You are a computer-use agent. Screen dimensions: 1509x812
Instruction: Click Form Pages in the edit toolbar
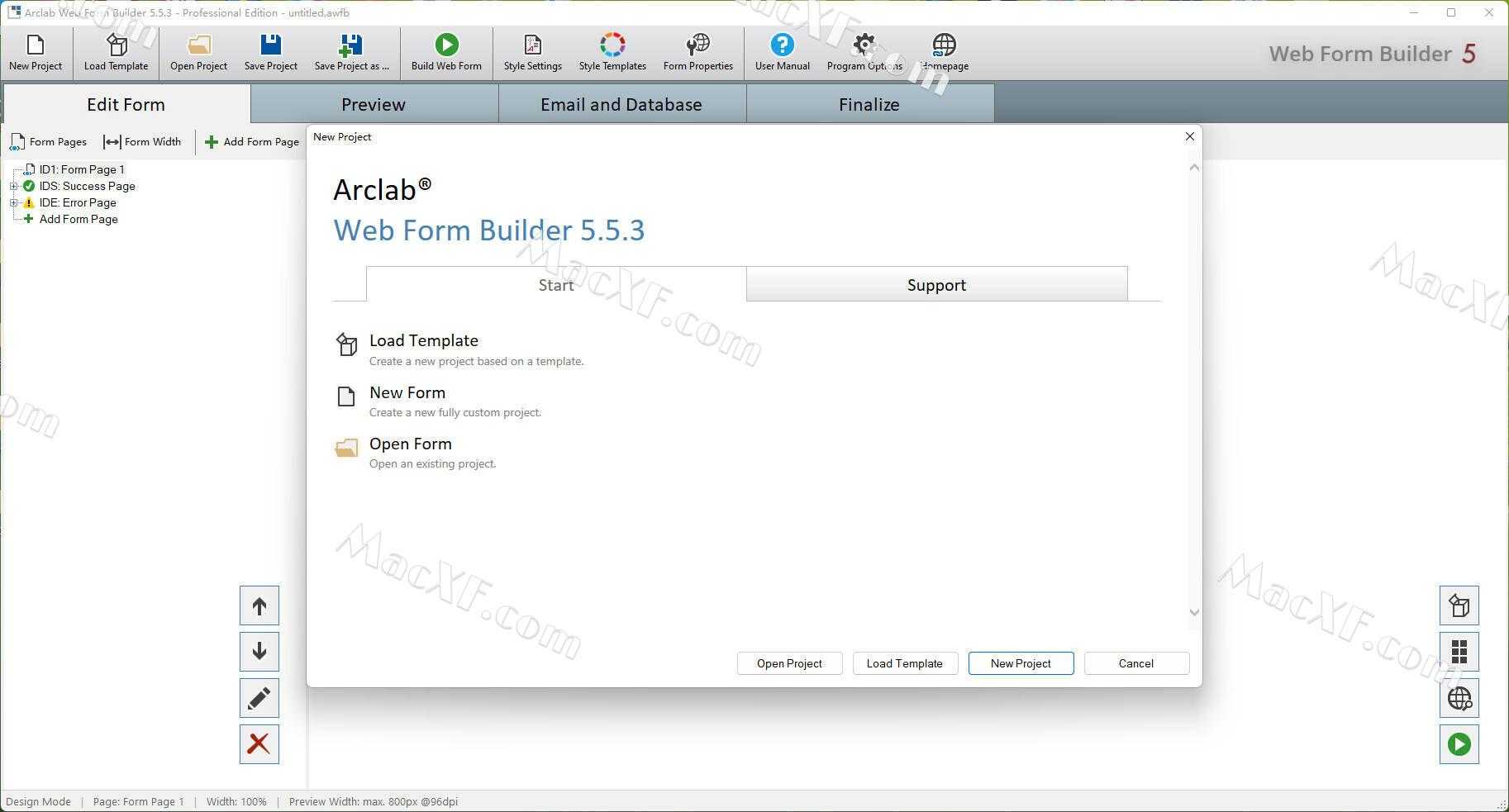pos(48,142)
